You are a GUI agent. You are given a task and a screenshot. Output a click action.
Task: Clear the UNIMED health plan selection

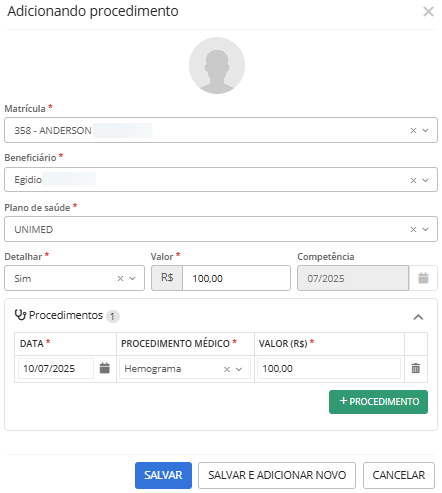pos(413,229)
